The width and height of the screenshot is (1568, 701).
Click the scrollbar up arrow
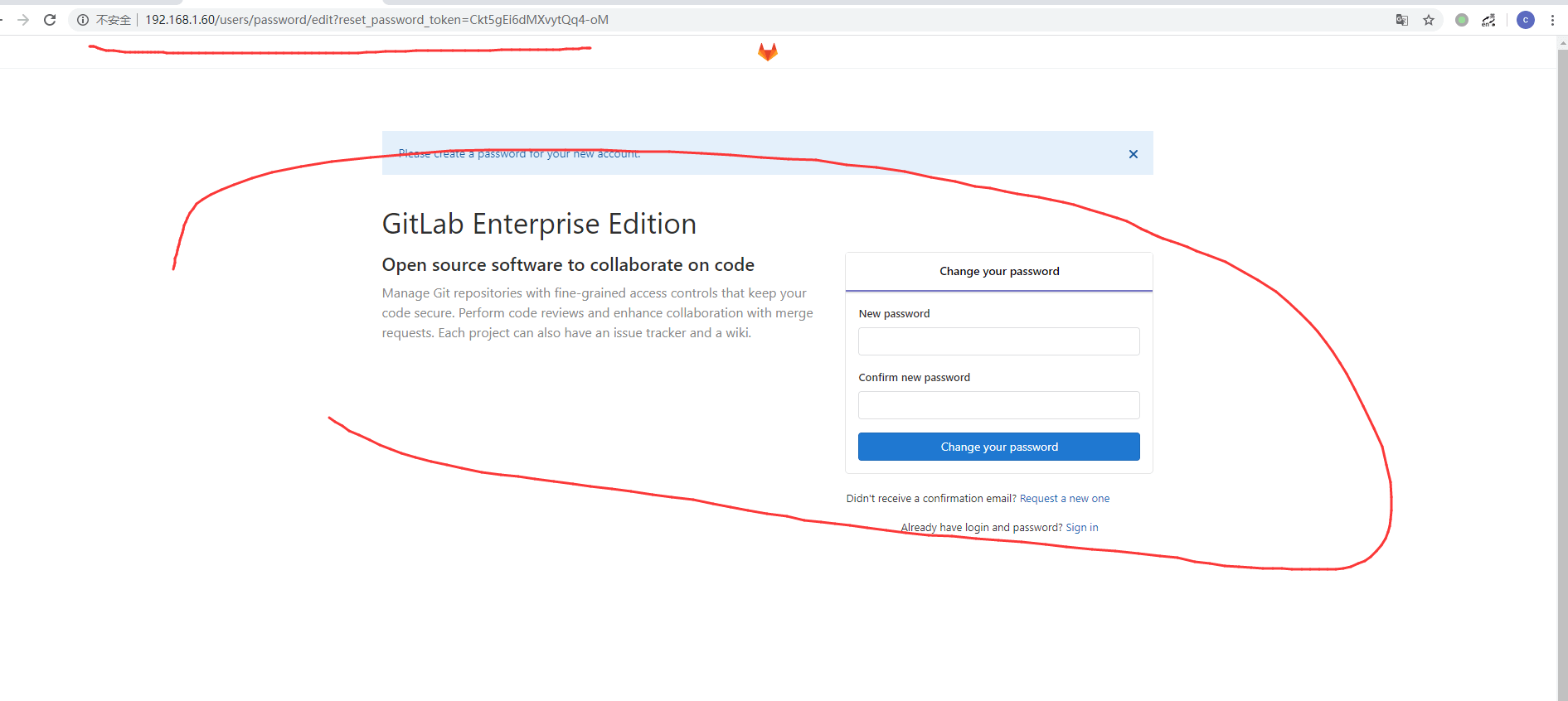(1562, 42)
